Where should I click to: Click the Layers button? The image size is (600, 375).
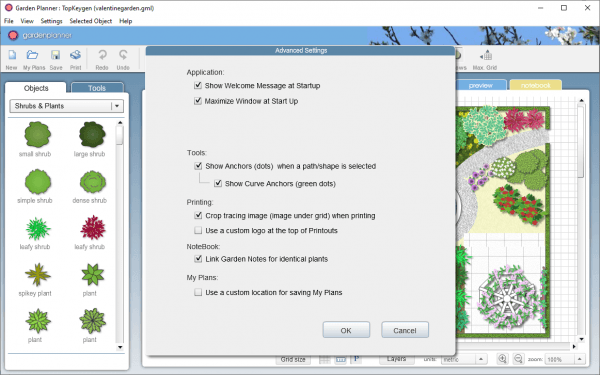coord(396,359)
